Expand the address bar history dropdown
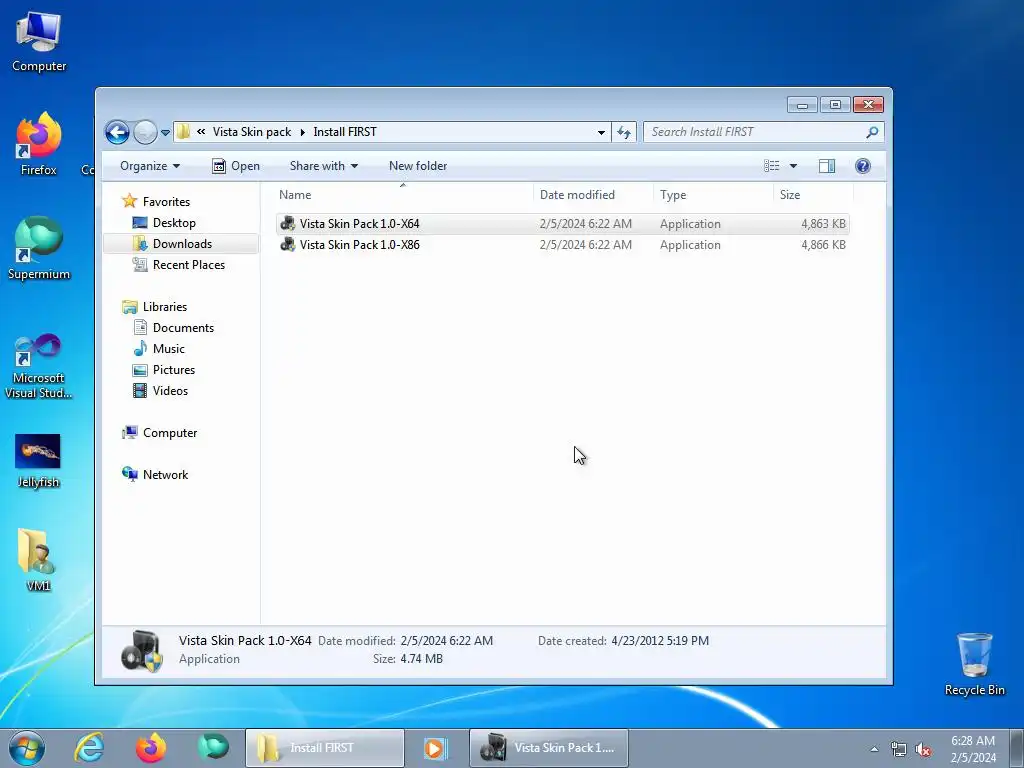Screen dimensions: 1024x768 point(601,133)
